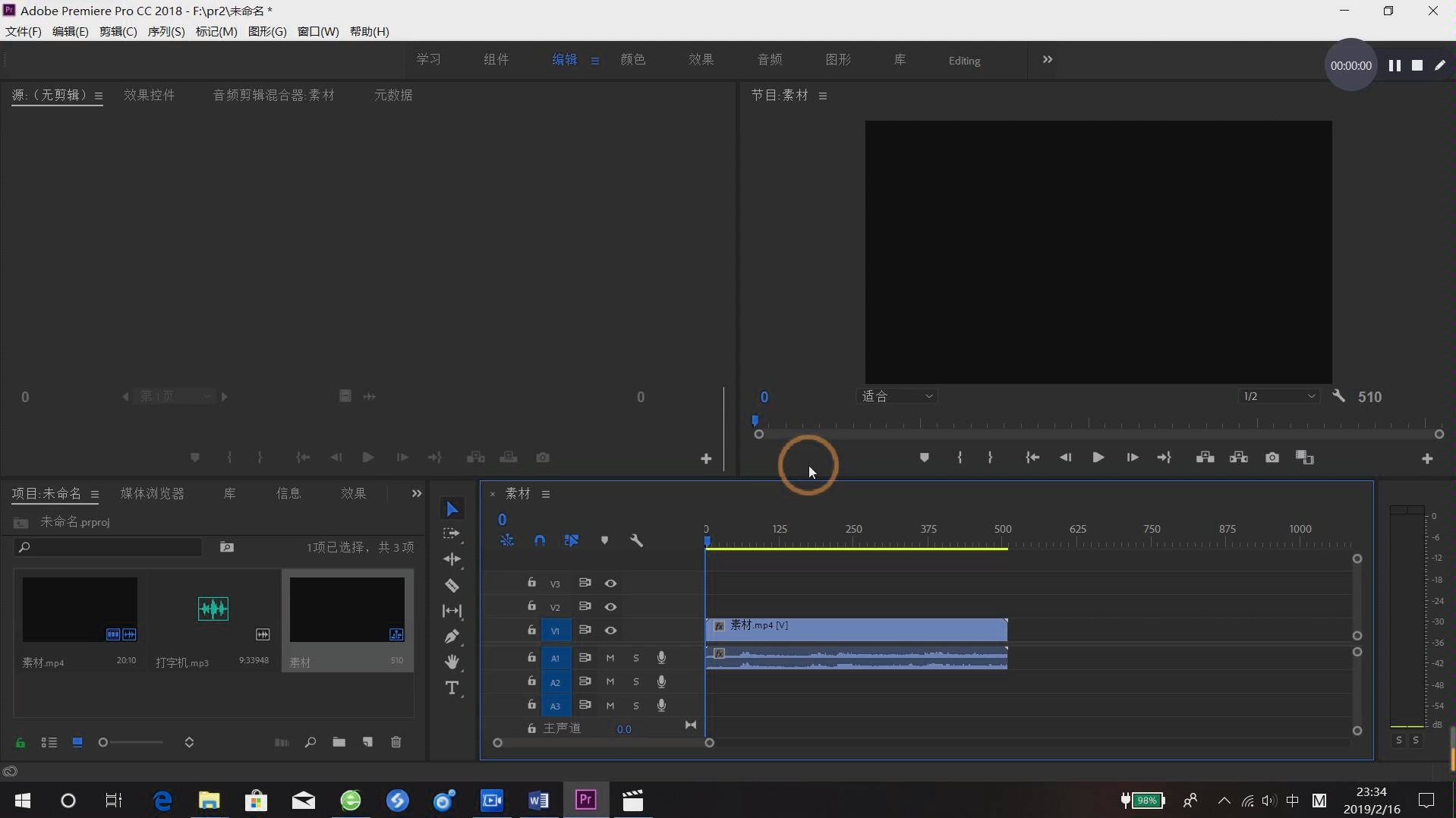Toggle nest sequence insert mode icon
Screen dimensions: 1456x818
tap(507, 541)
